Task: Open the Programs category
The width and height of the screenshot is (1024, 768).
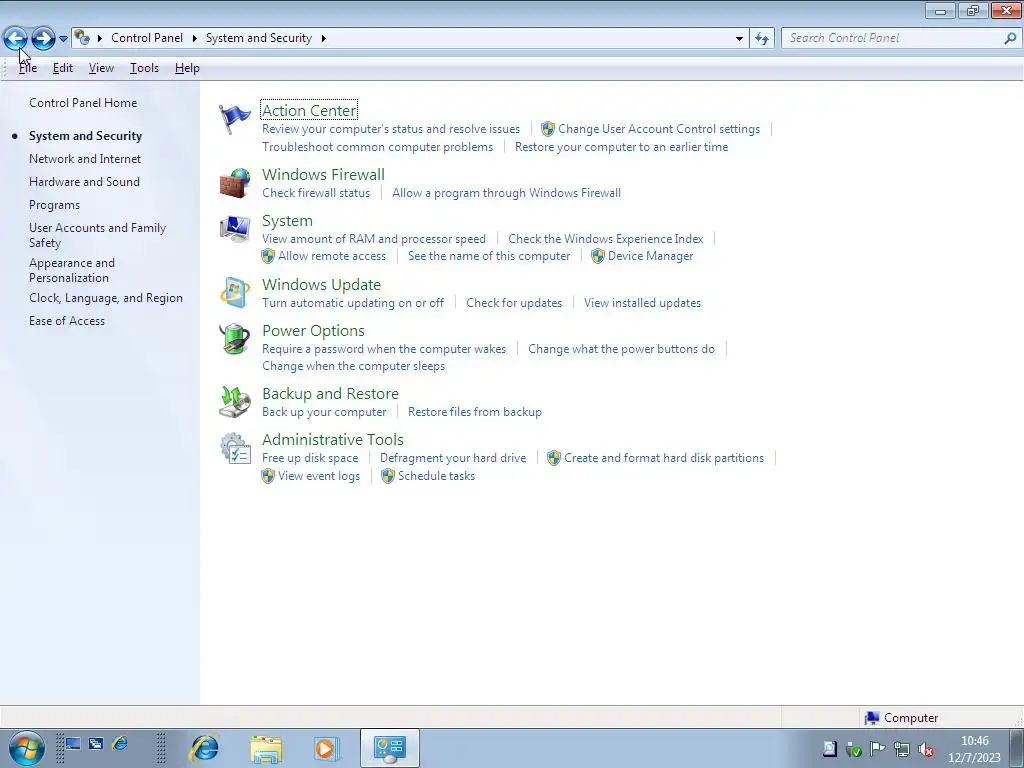Action: (54, 205)
